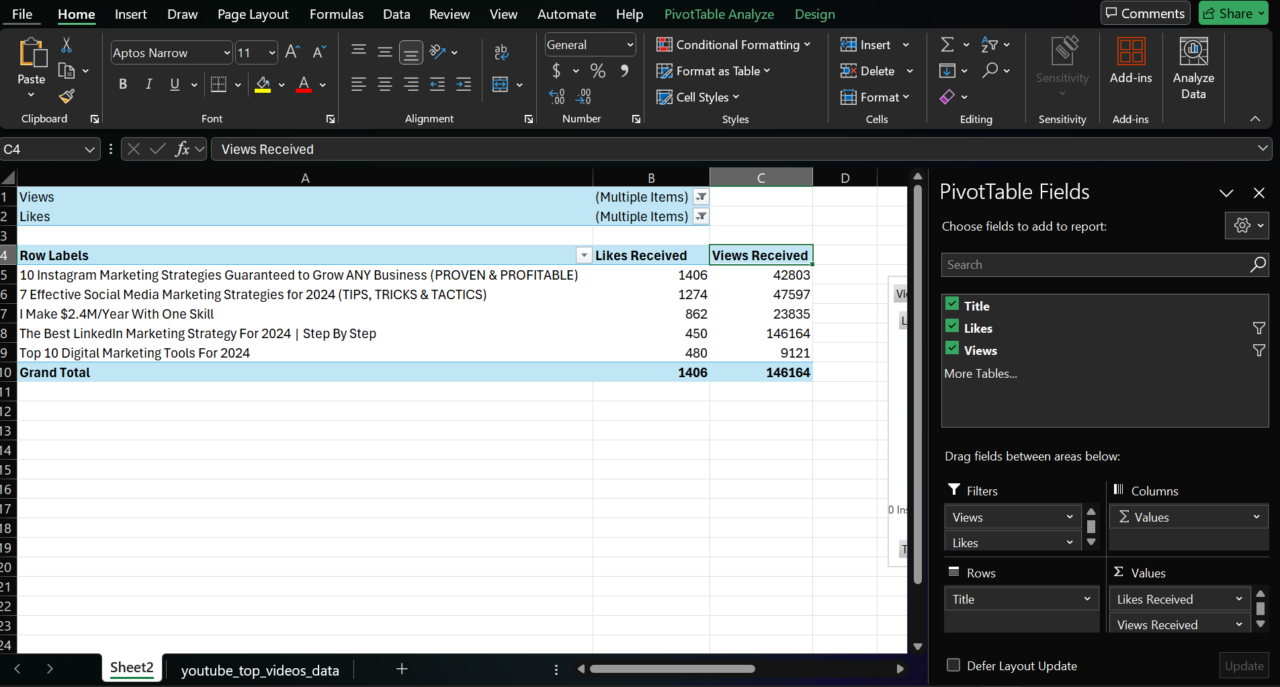Open Sort & Filter tool
Viewport: 1280px width, 687px height.
tap(989, 45)
